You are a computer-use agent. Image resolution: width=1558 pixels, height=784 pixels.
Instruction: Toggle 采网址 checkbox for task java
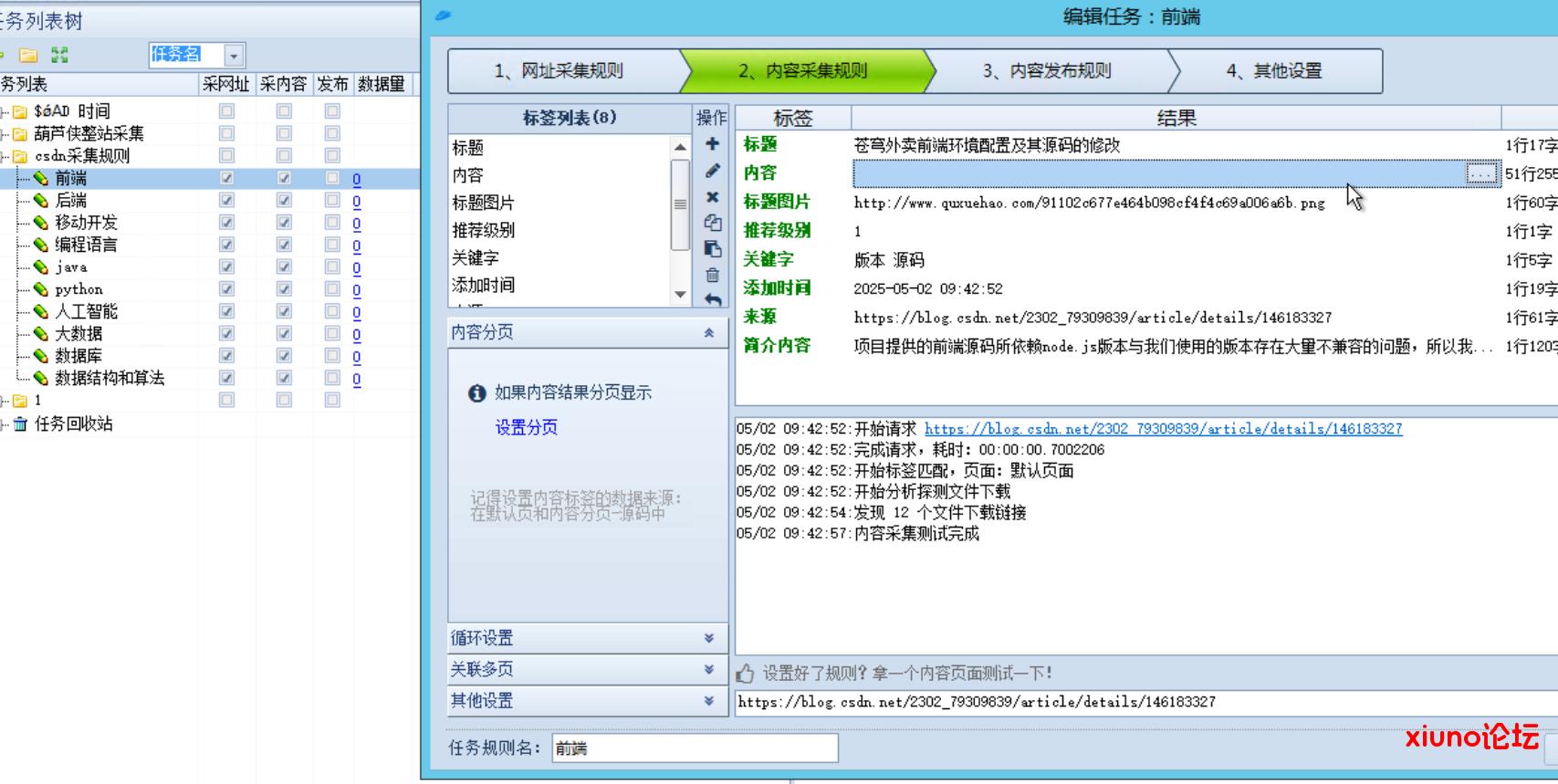pyautogui.click(x=226, y=267)
